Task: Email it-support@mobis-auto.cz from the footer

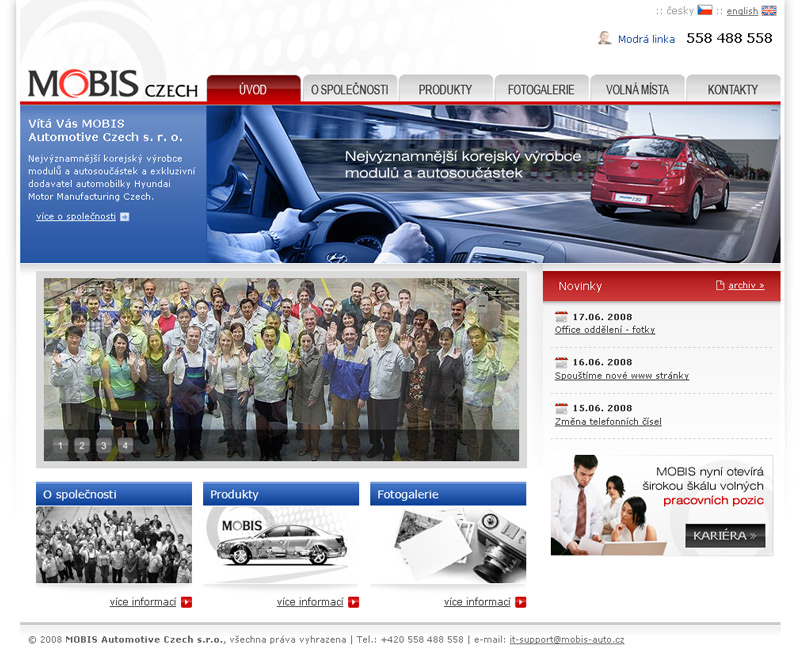Action: 566,640
